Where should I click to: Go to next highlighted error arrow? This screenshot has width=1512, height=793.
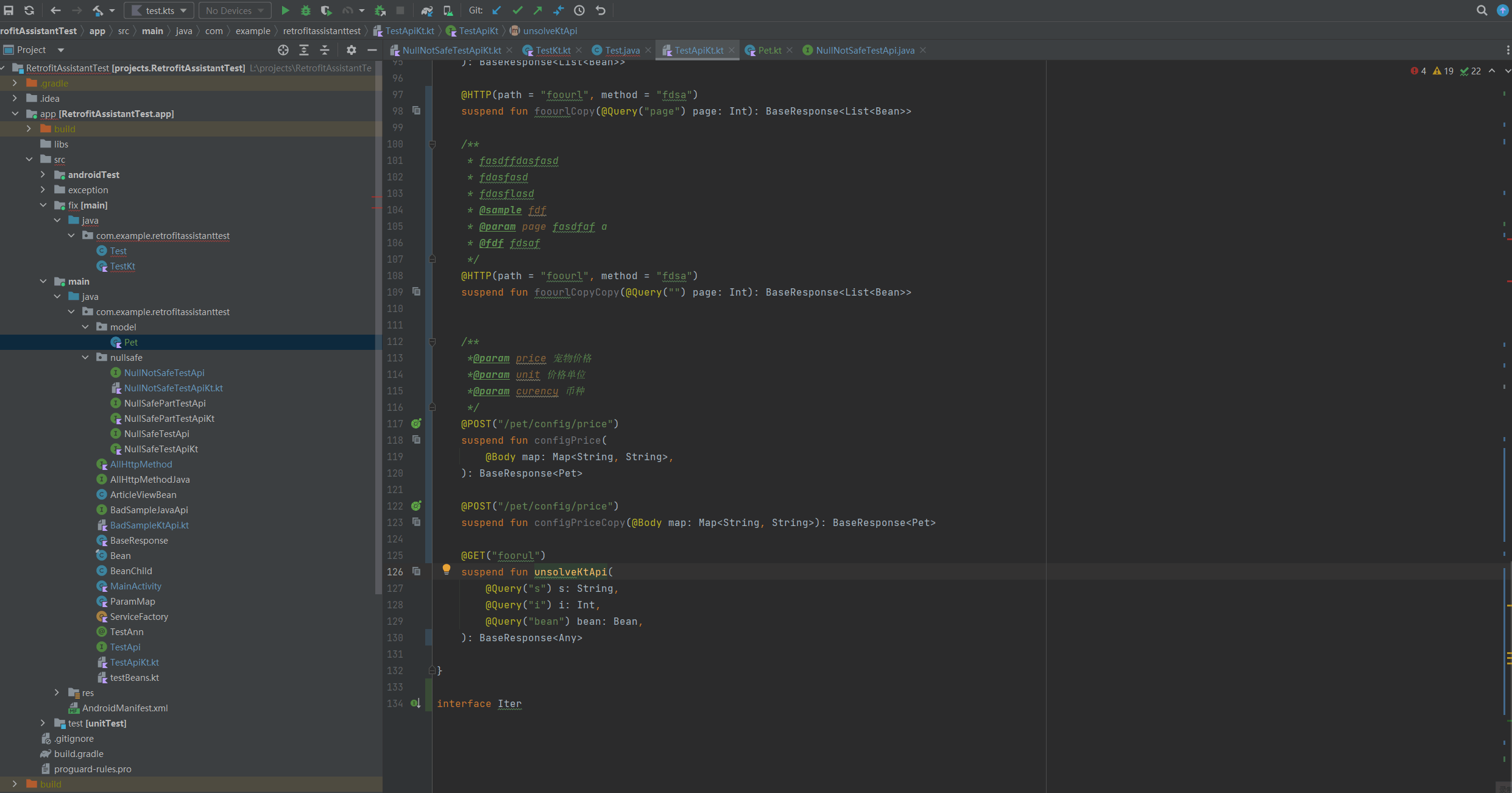click(x=1507, y=71)
